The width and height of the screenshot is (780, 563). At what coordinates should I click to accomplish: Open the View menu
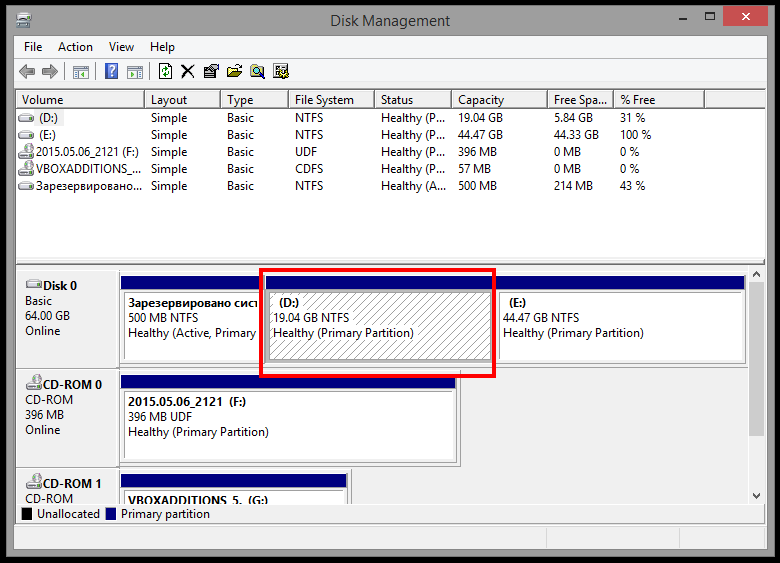tap(121, 47)
